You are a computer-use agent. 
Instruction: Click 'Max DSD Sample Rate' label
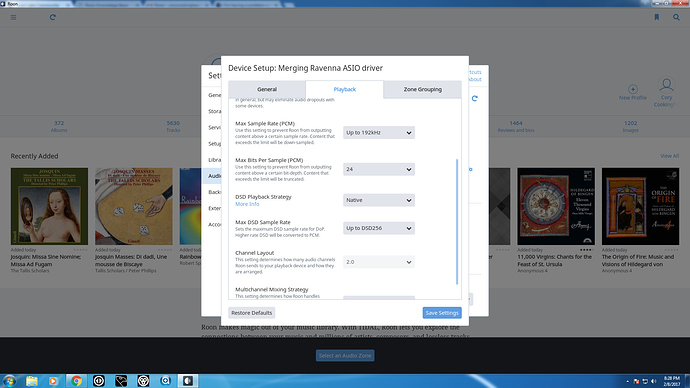coord(263,222)
